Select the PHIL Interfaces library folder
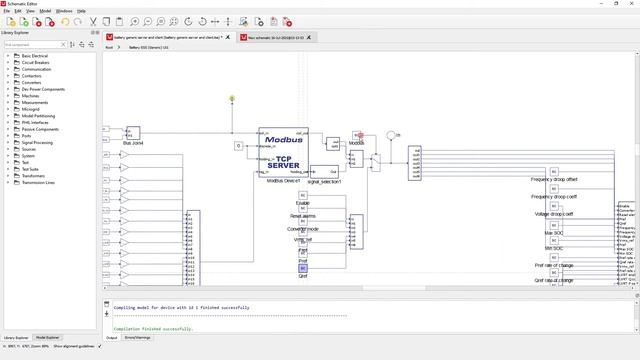The width and height of the screenshot is (640, 360). pos(35,122)
